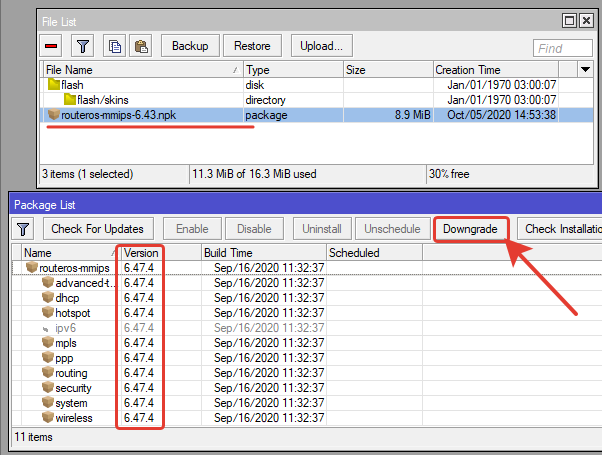Viewport: 602px width, 455px height.
Task: Click the ppp package box icon
Action: point(48,357)
